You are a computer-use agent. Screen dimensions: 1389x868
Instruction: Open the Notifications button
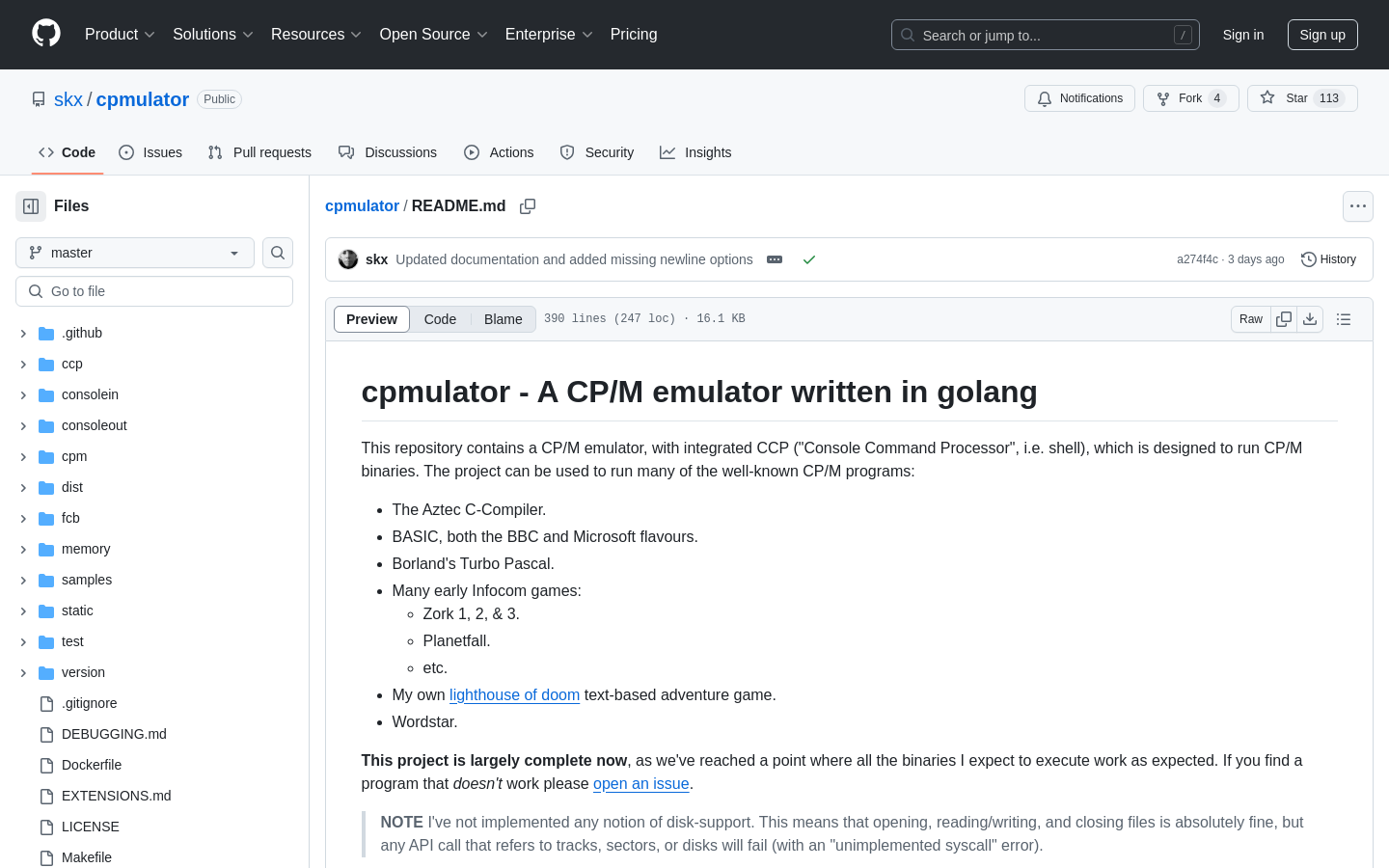1079,98
